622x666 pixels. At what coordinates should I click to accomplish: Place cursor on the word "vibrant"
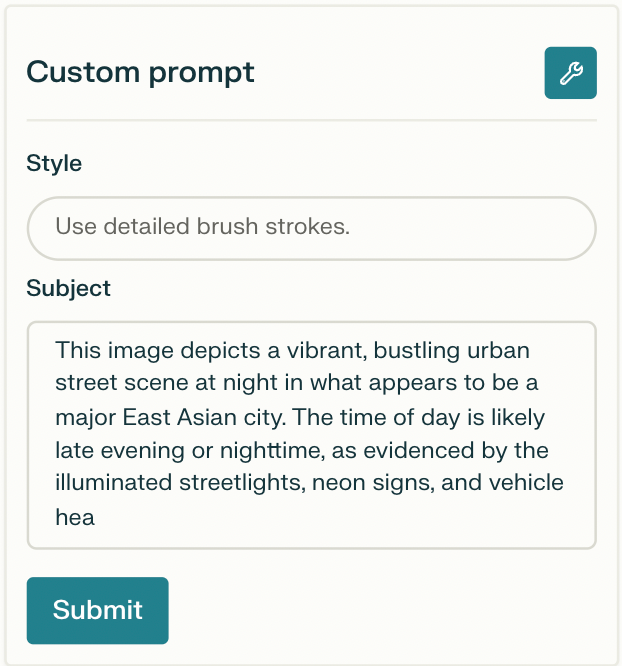coord(326,351)
